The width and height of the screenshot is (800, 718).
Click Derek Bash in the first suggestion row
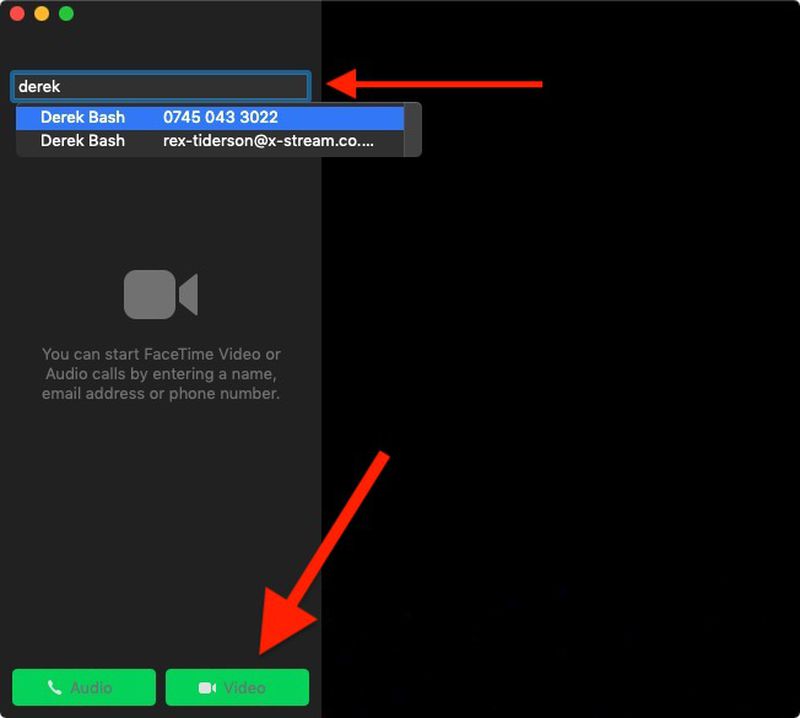(83, 117)
